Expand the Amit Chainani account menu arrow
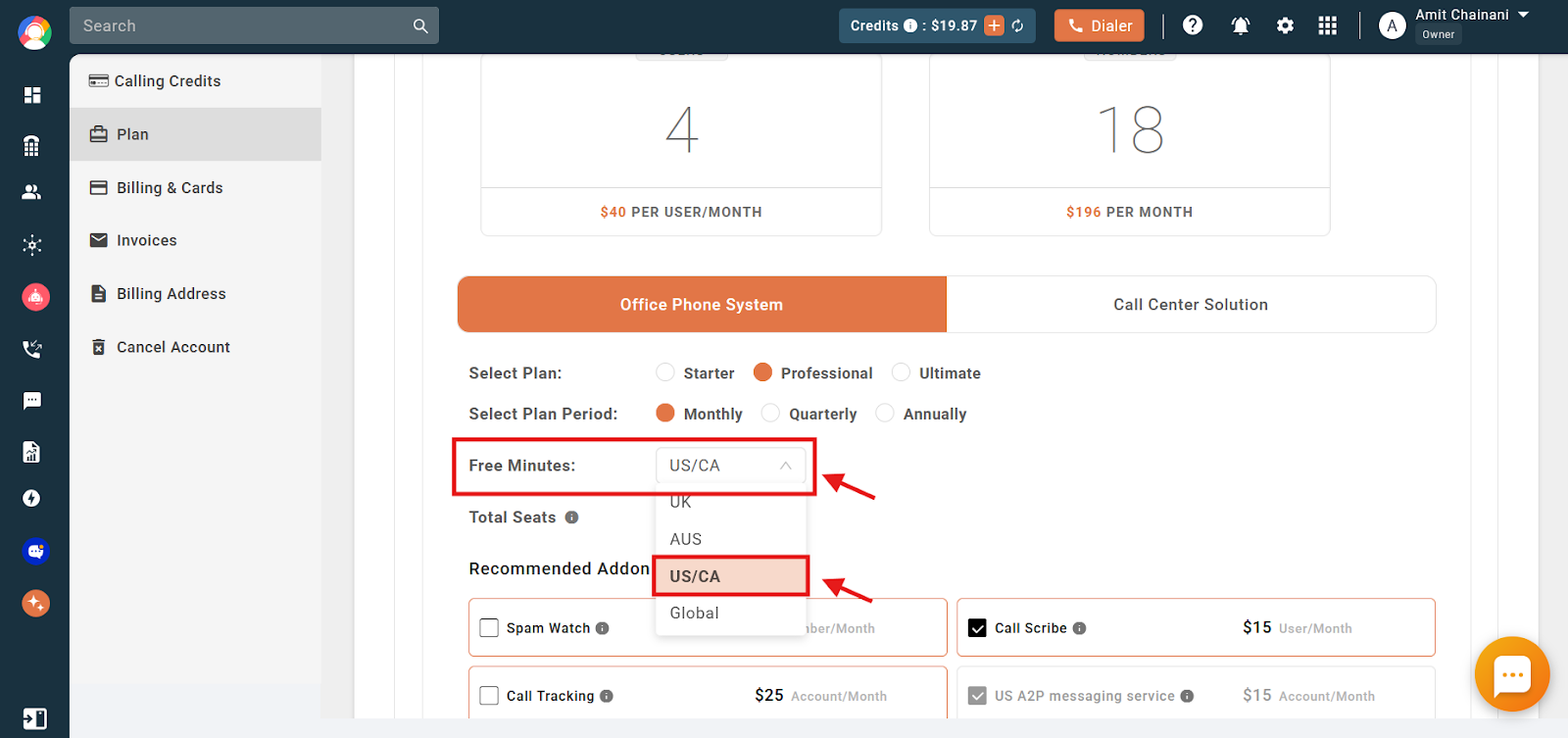Image resolution: width=1568 pixels, height=738 pixels. click(x=1523, y=15)
